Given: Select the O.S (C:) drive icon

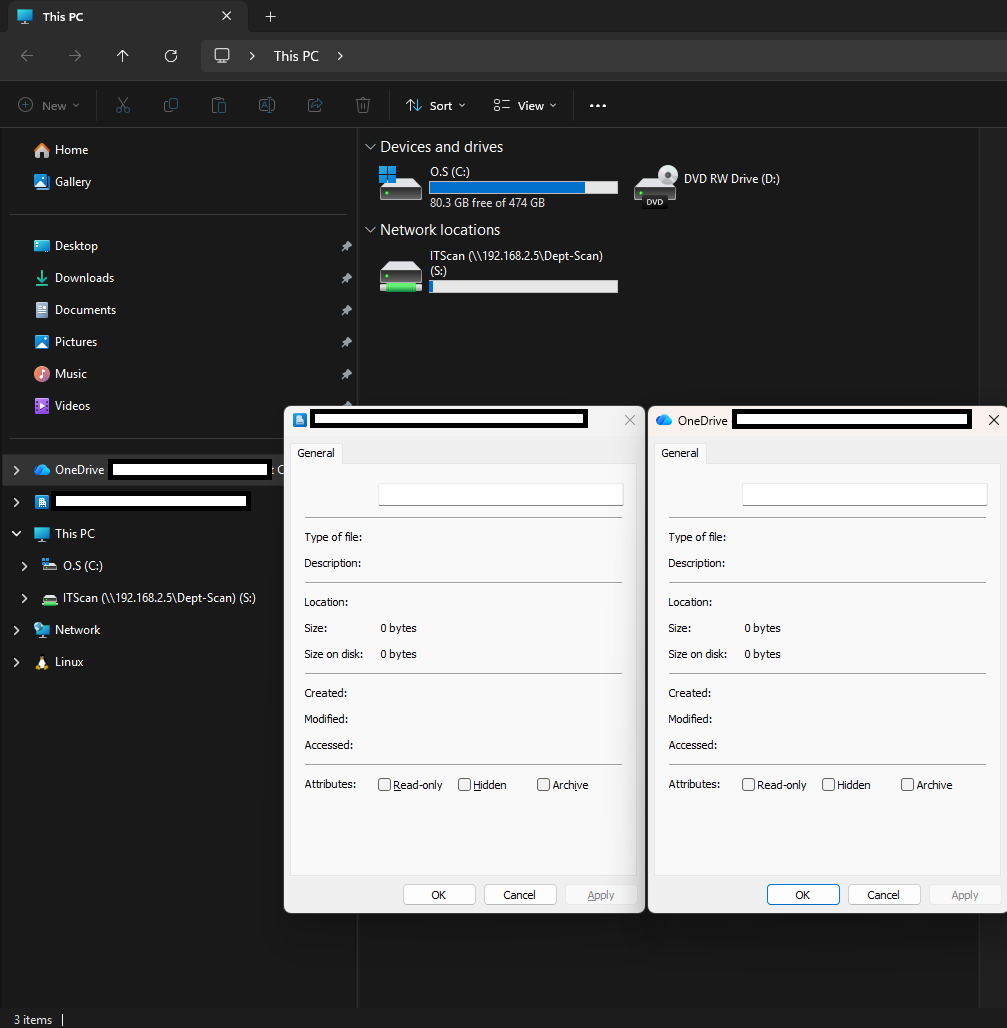Looking at the screenshot, I should click(400, 183).
